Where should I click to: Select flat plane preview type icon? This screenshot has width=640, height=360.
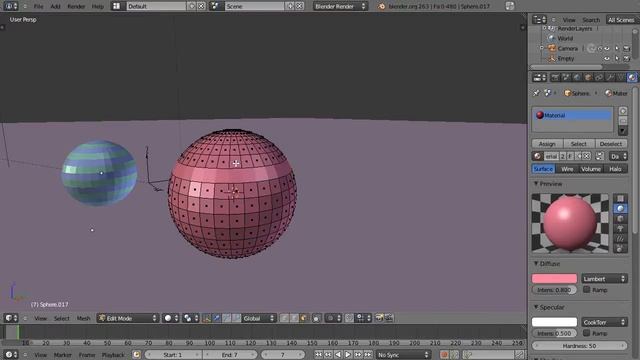coord(620,198)
